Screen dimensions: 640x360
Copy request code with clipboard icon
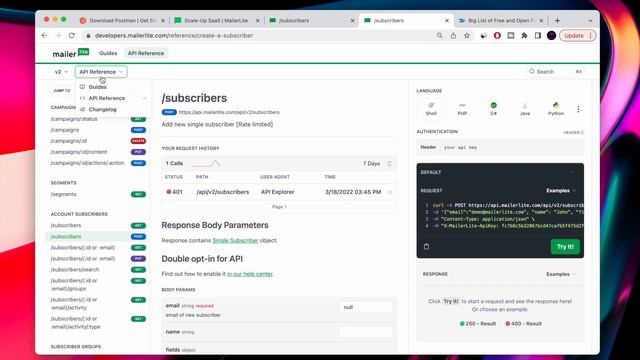[x=427, y=247]
